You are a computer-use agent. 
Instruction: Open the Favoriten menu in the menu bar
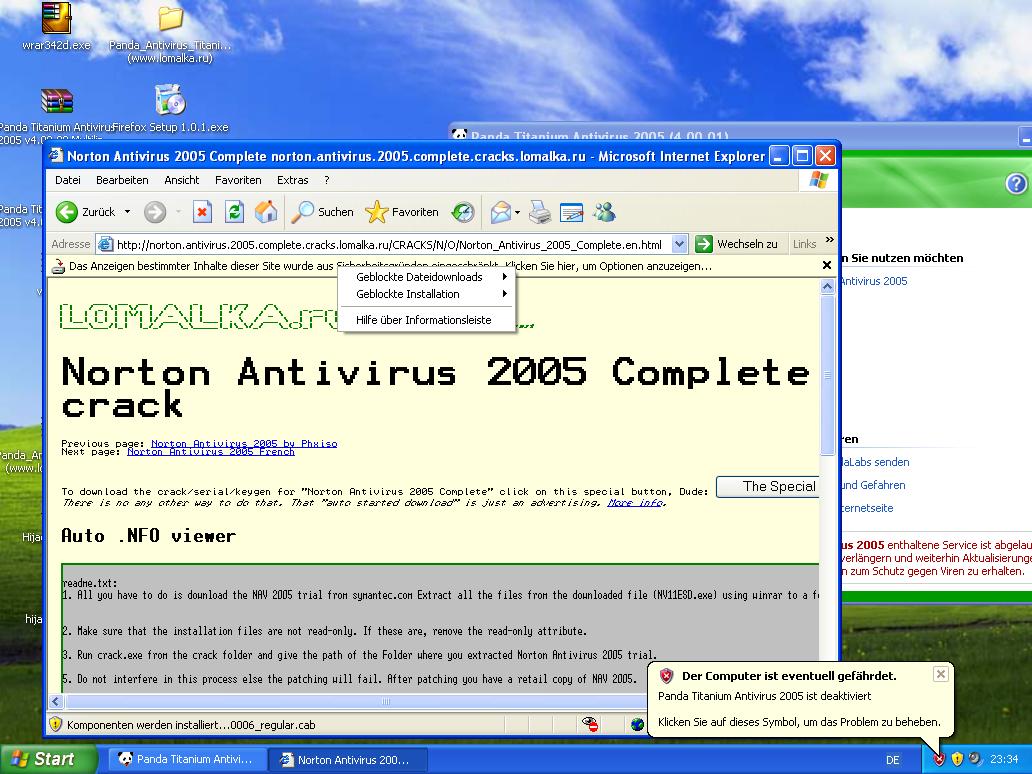238,180
